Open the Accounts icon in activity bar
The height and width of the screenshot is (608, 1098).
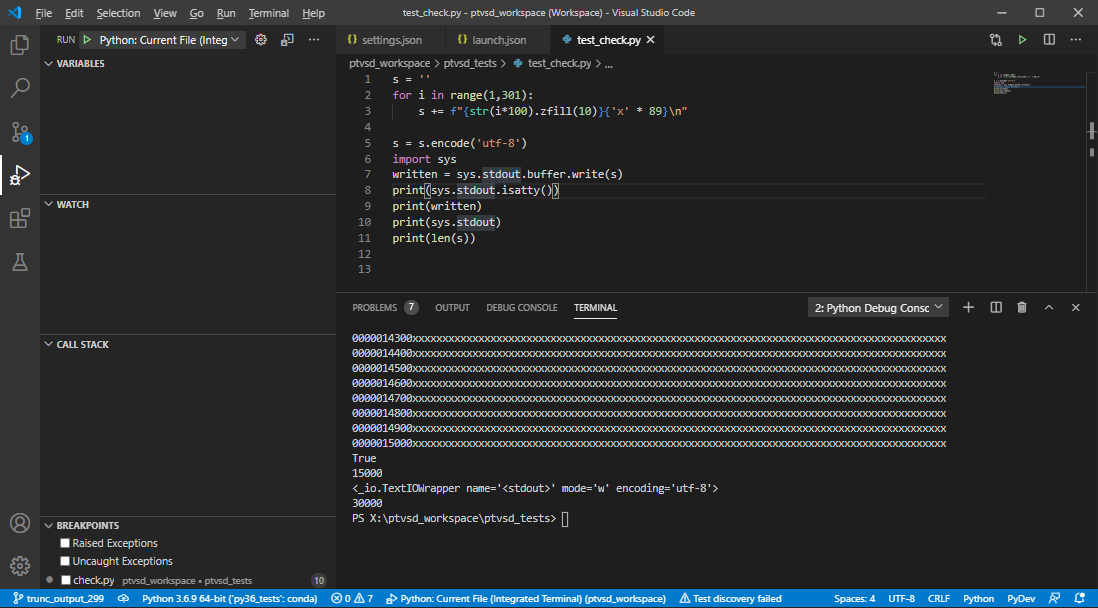coord(20,523)
